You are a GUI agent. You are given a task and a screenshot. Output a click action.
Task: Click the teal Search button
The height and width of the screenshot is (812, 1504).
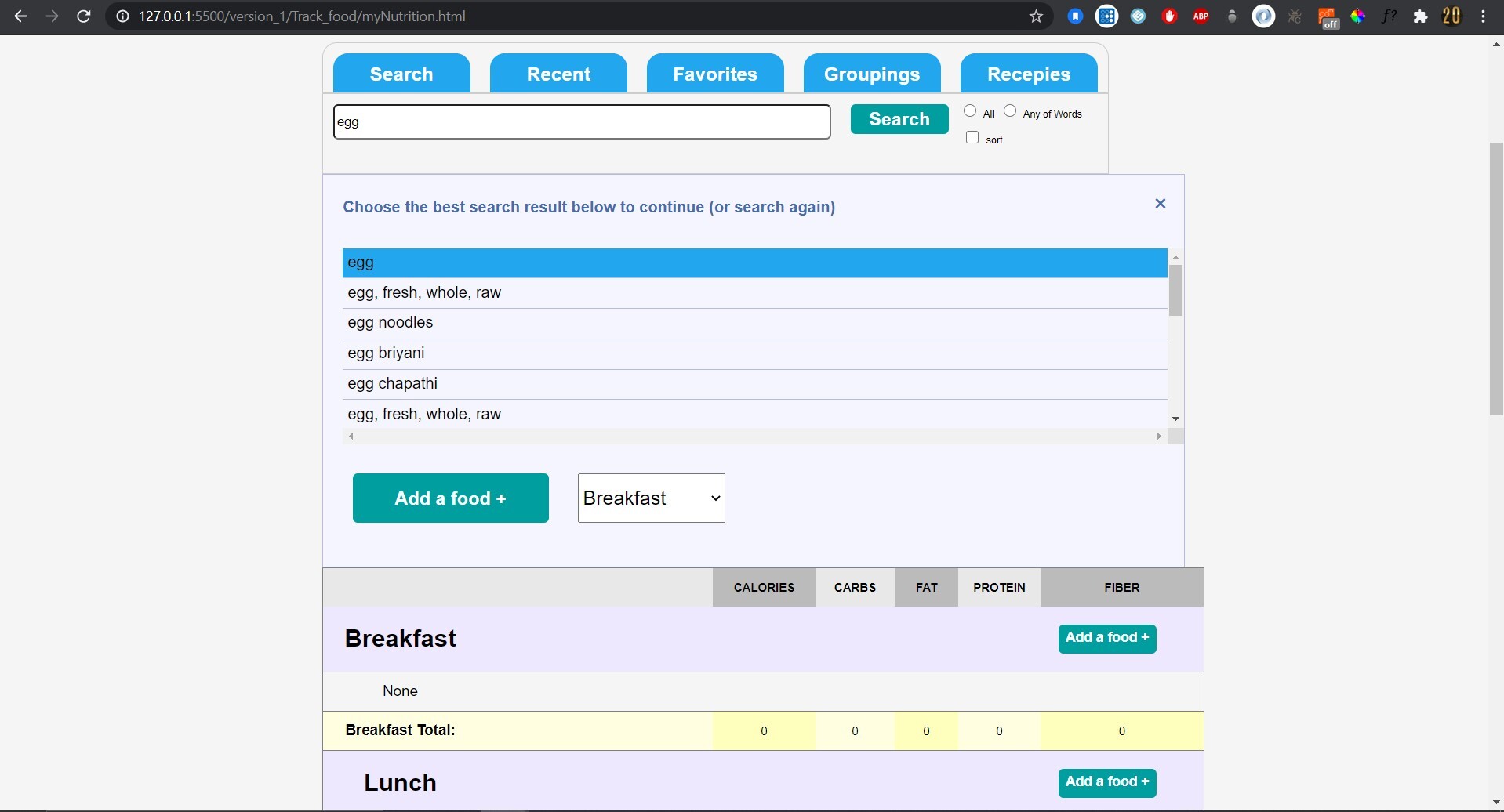(x=899, y=119)
